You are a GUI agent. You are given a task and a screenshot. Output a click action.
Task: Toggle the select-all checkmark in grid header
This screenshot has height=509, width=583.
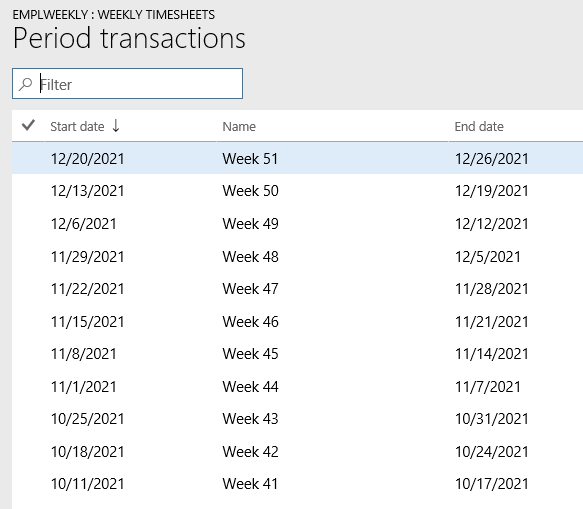[x=28, y=126]
